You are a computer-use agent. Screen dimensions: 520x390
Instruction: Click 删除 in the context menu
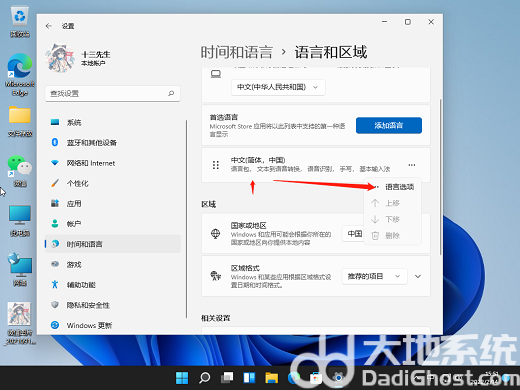[392, 236]
